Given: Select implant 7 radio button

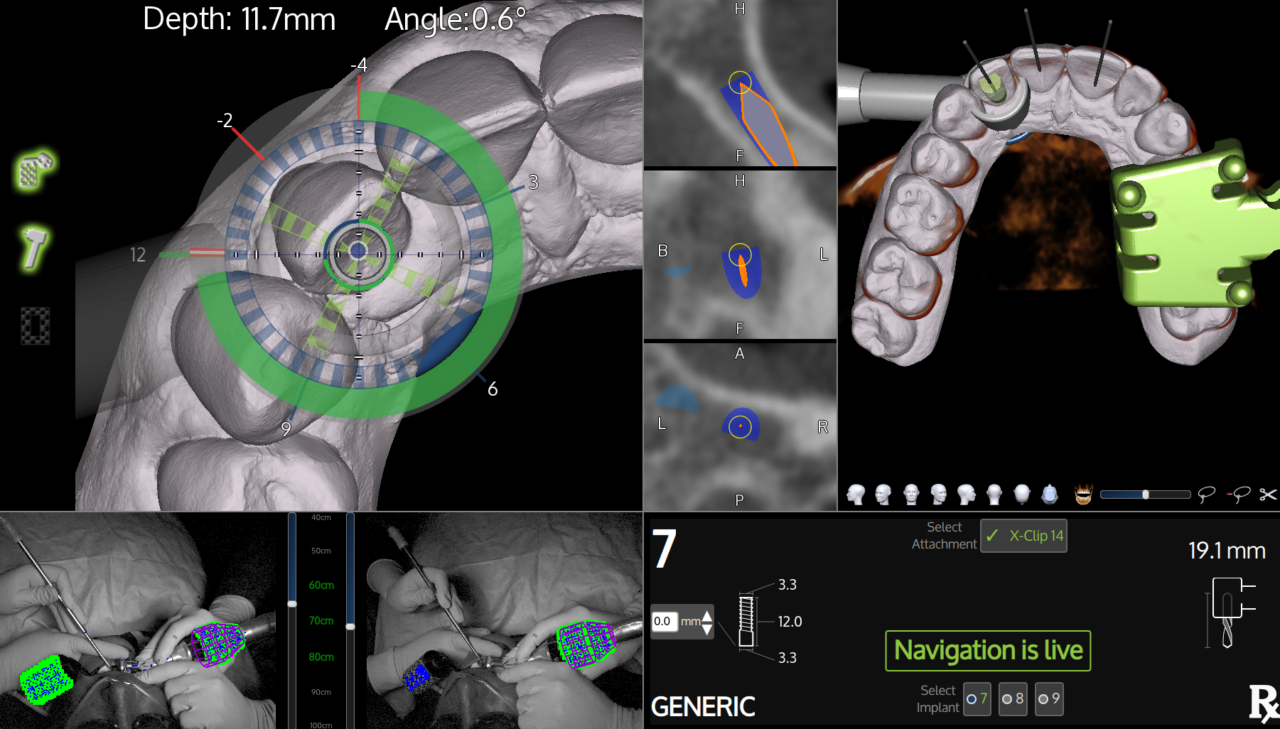Looking at the screenshot, I should pyautogui.click(x=976, y=699).
